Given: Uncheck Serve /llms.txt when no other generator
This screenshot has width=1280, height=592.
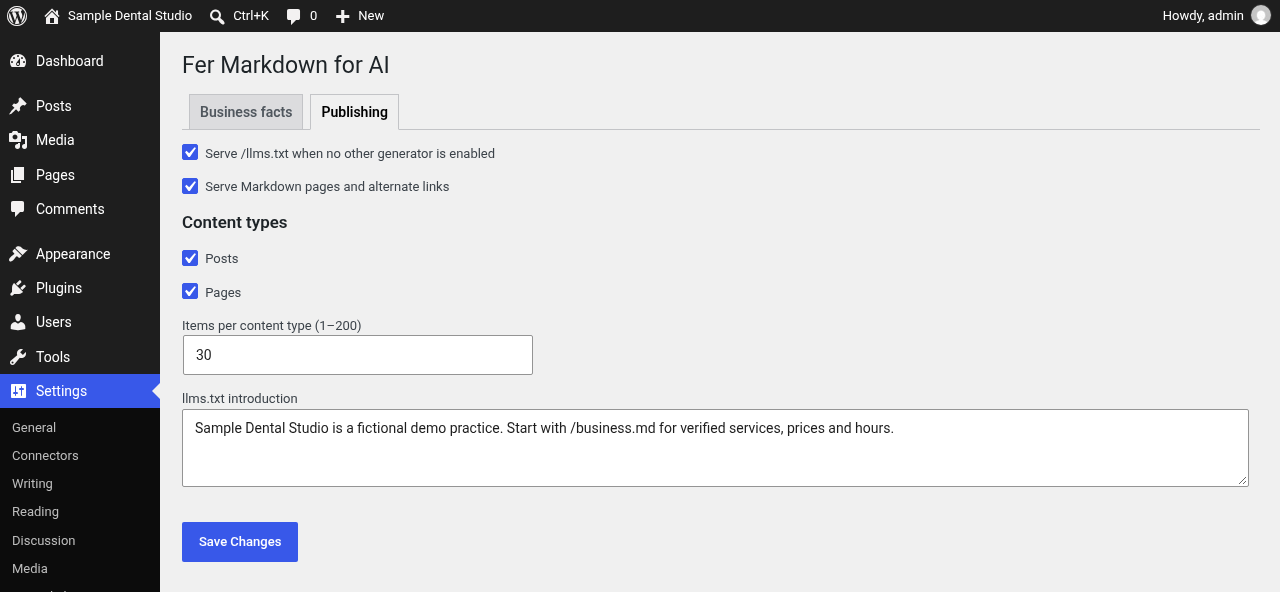Looking at the screenshot, I should [x=190, y=152].
